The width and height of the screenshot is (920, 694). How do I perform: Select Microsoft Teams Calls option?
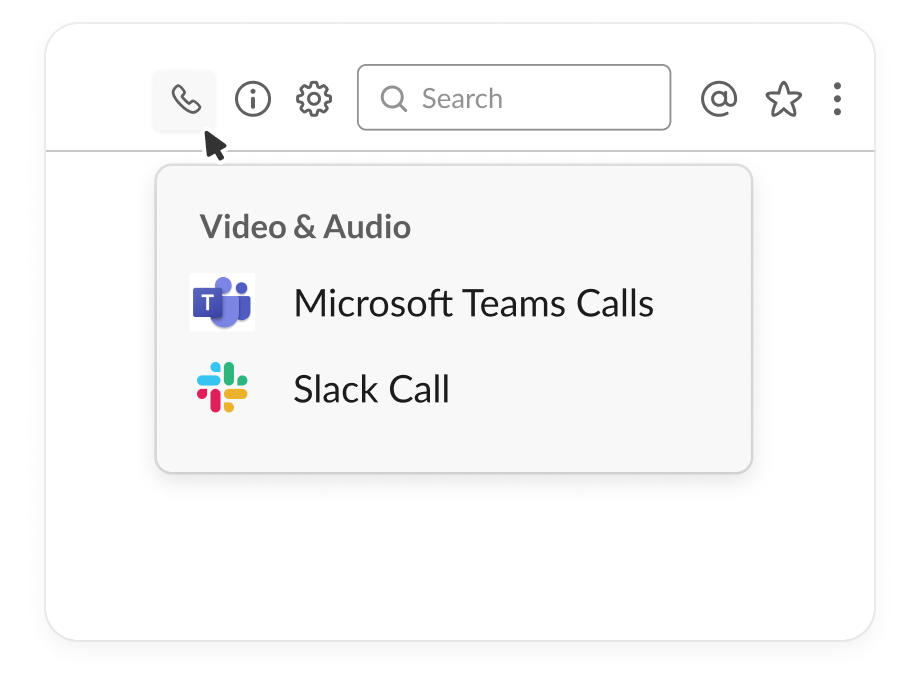tap(421, 303)
